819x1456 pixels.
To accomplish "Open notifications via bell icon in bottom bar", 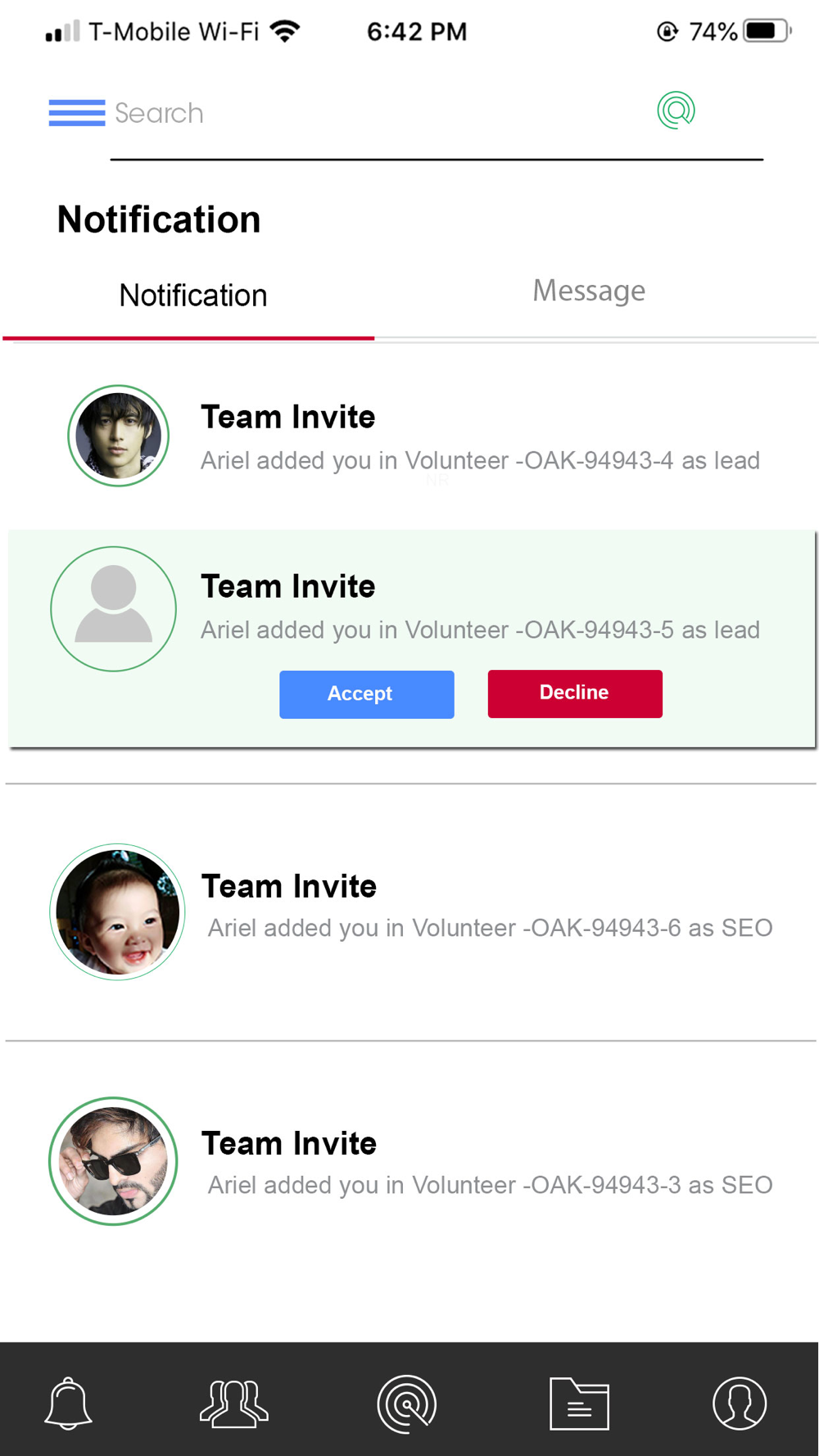I will pyautogui.click(x=68, y=1404).
